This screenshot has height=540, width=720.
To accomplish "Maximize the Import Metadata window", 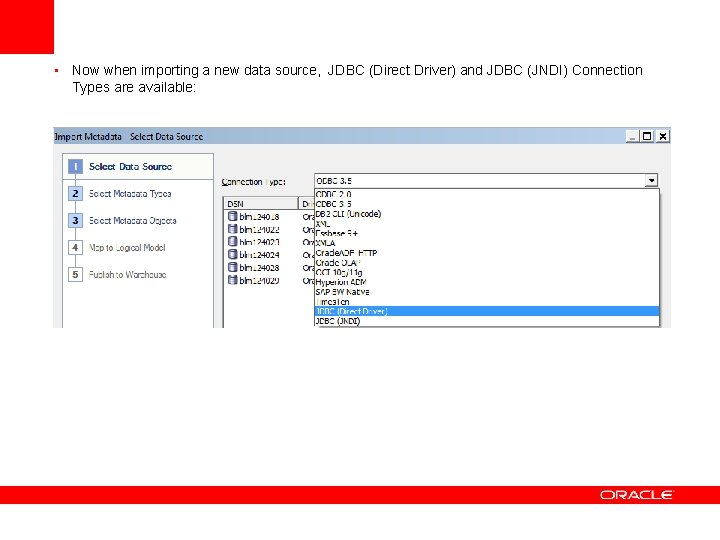I will point(647,136).
